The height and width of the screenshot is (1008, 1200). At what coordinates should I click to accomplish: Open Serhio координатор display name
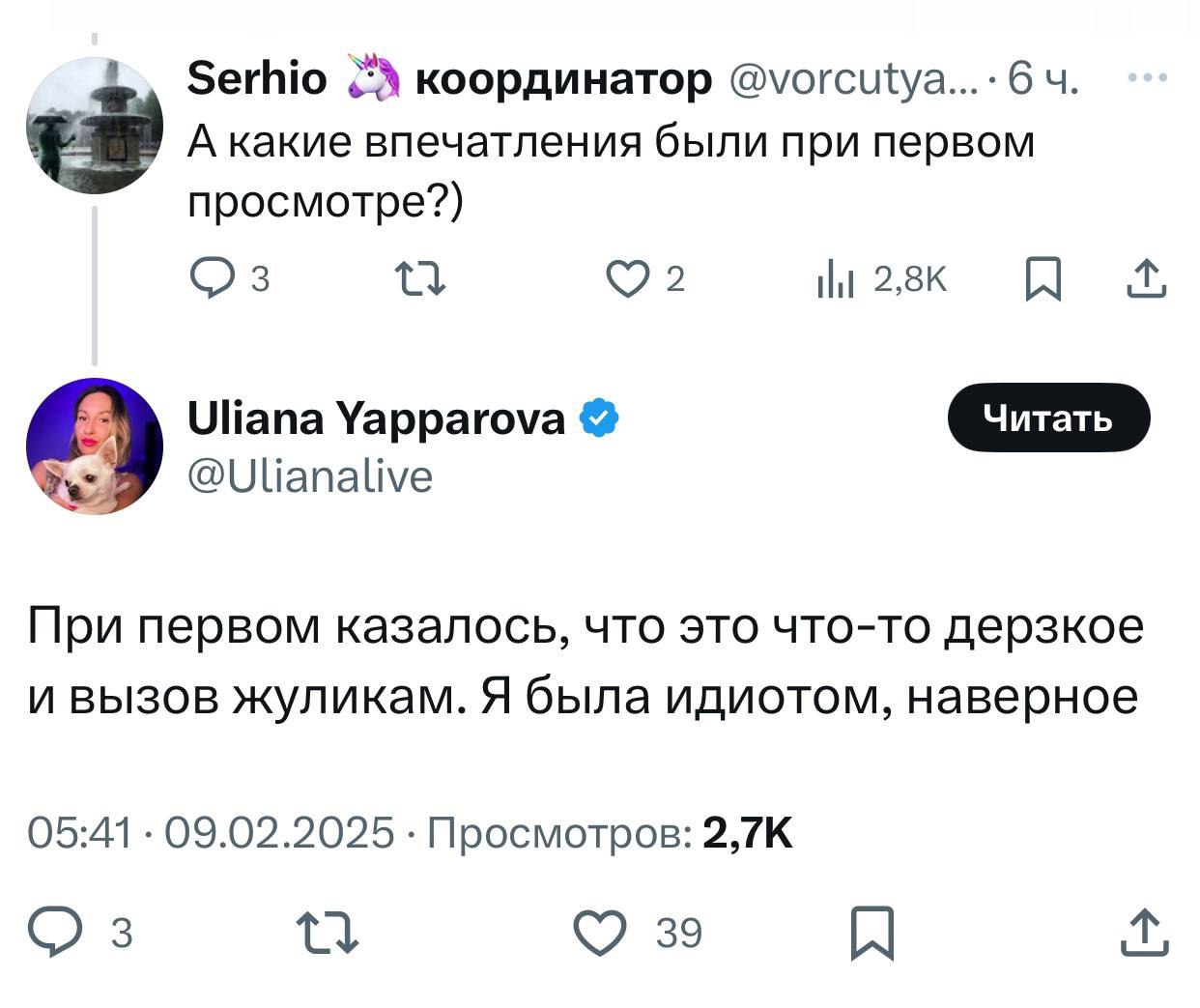pos(448,77)
